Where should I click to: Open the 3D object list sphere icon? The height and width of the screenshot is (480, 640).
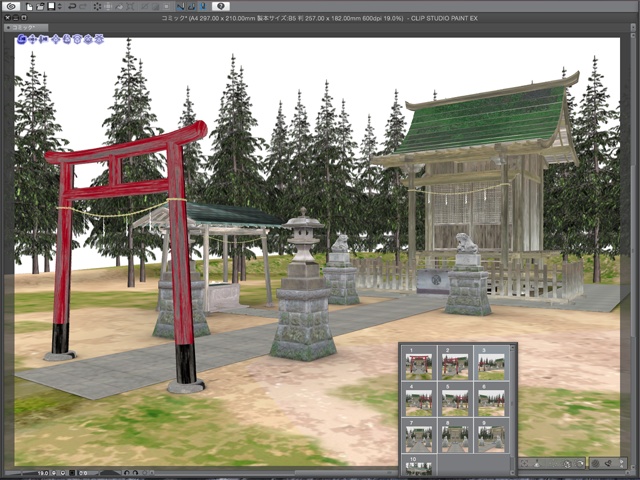pyautogui.click(x=596, y=463)
